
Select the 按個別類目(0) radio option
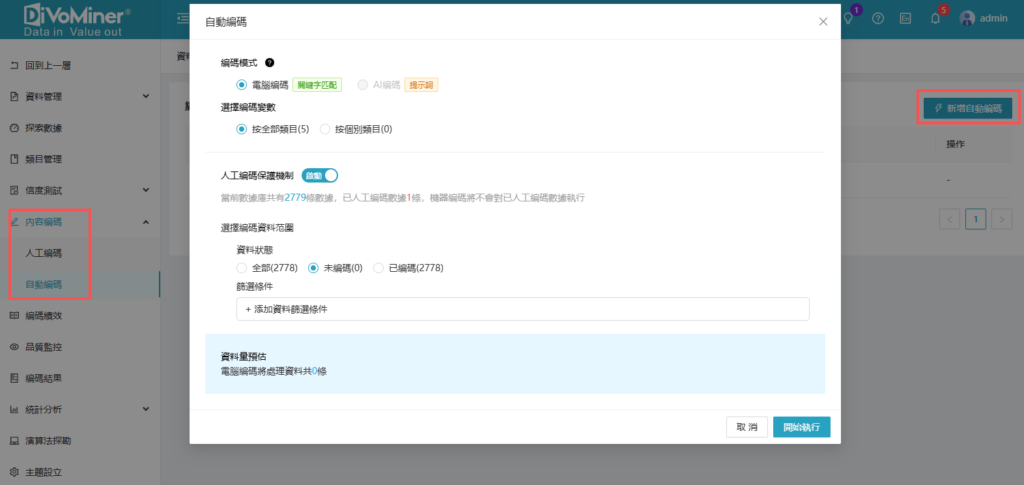point(325,129)
